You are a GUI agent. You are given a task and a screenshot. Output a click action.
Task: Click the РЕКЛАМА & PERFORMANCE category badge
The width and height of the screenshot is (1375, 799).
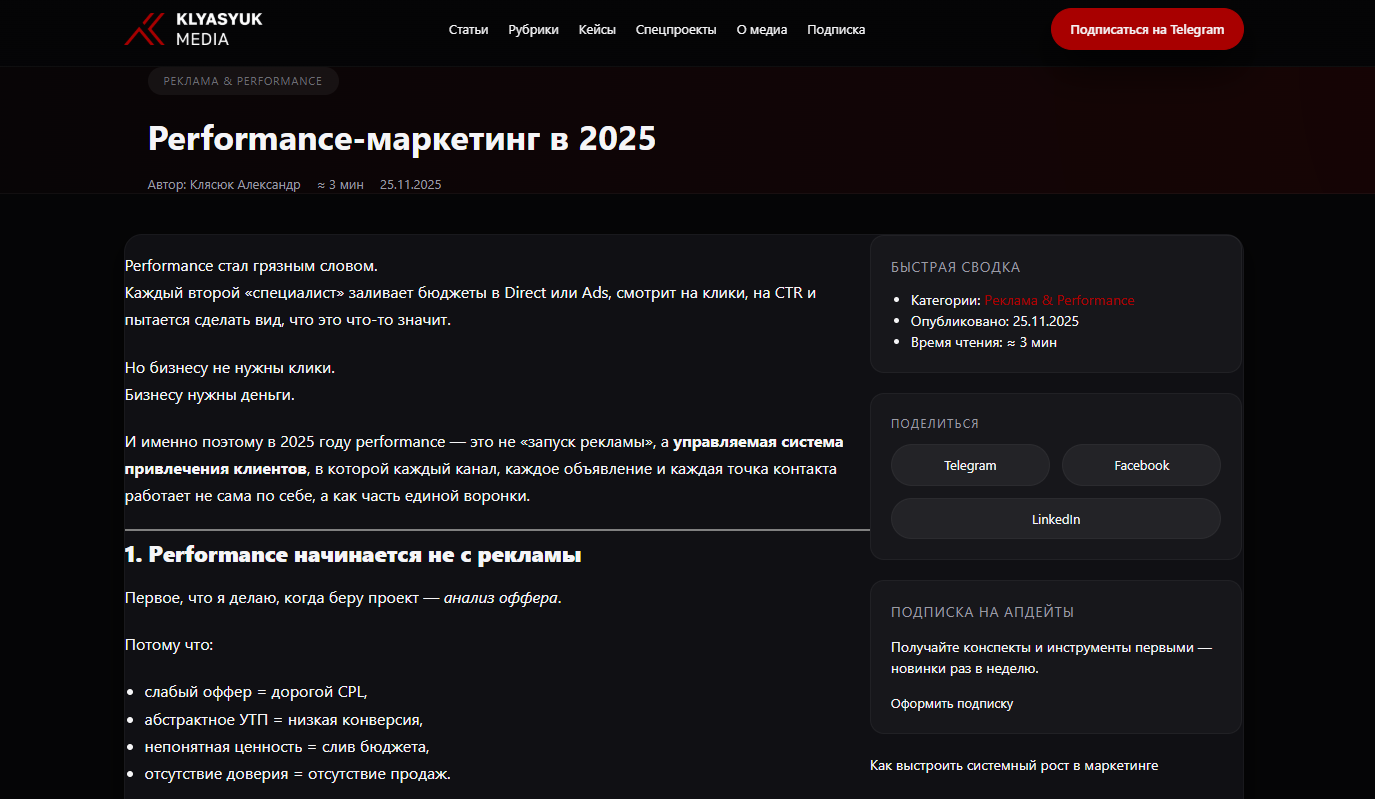click(243, 81)
